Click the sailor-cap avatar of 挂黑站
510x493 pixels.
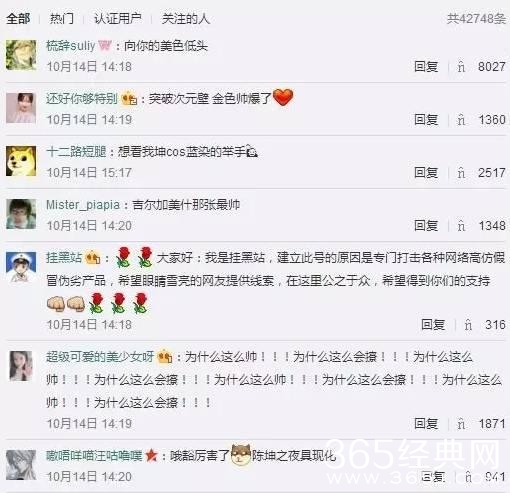pyautogui.click(x=21, y=267)
